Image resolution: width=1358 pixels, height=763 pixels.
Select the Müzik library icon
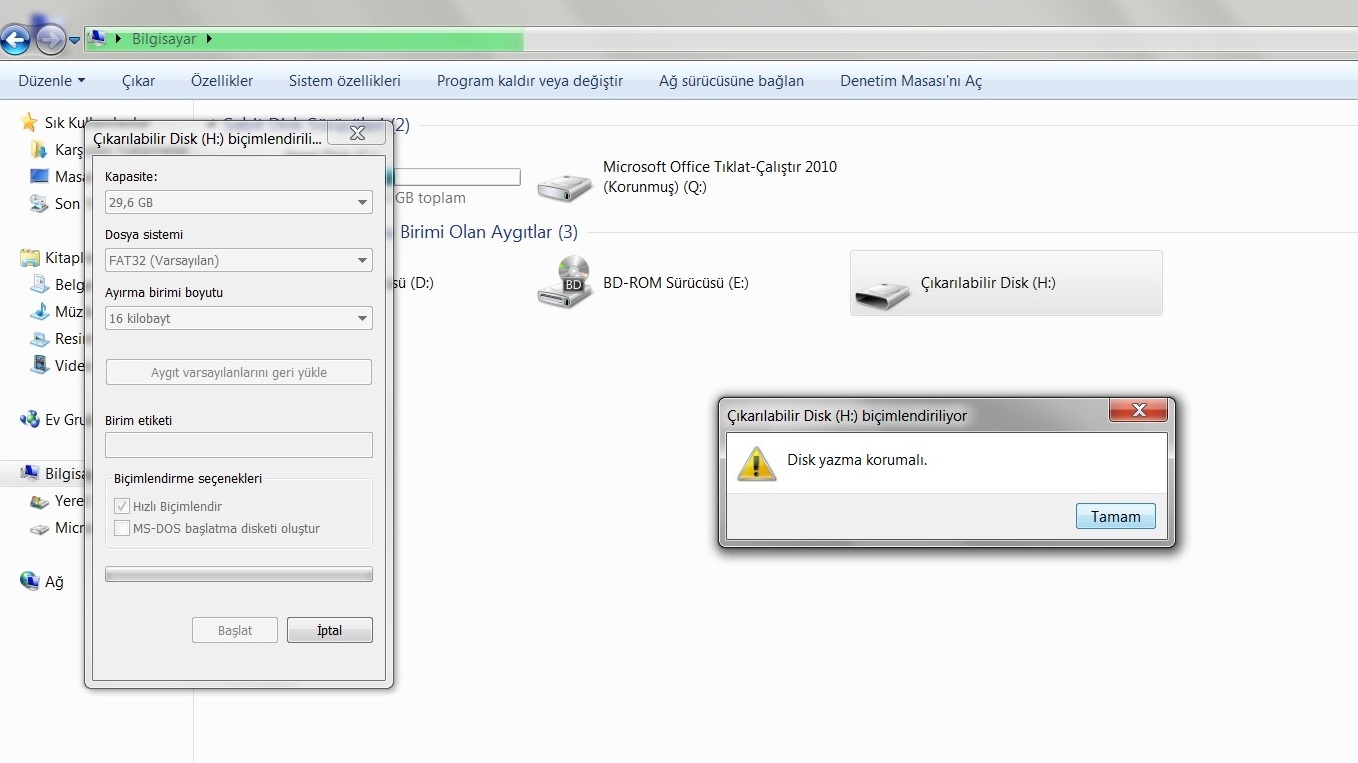[x=39, y=312]
